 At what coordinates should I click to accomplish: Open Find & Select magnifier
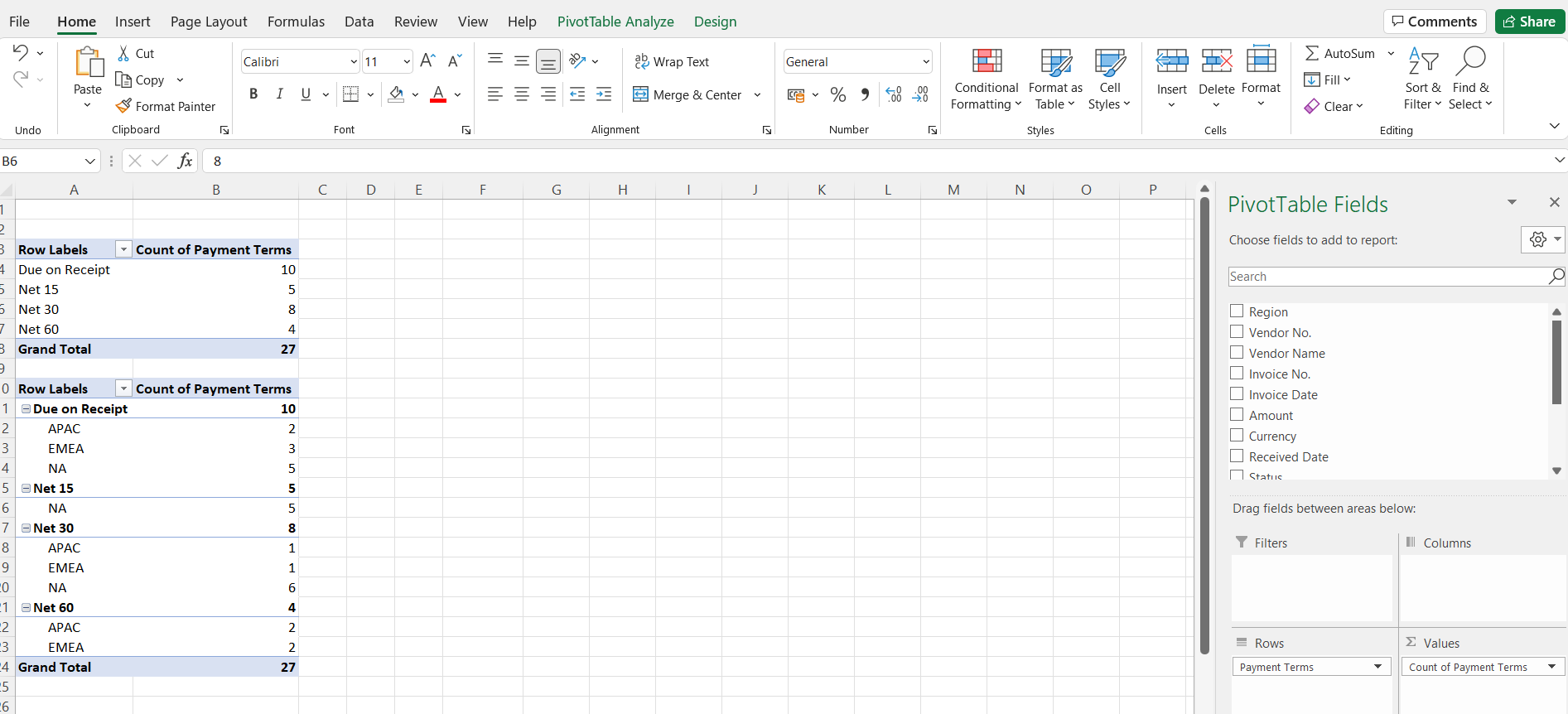pos(1471,79)
